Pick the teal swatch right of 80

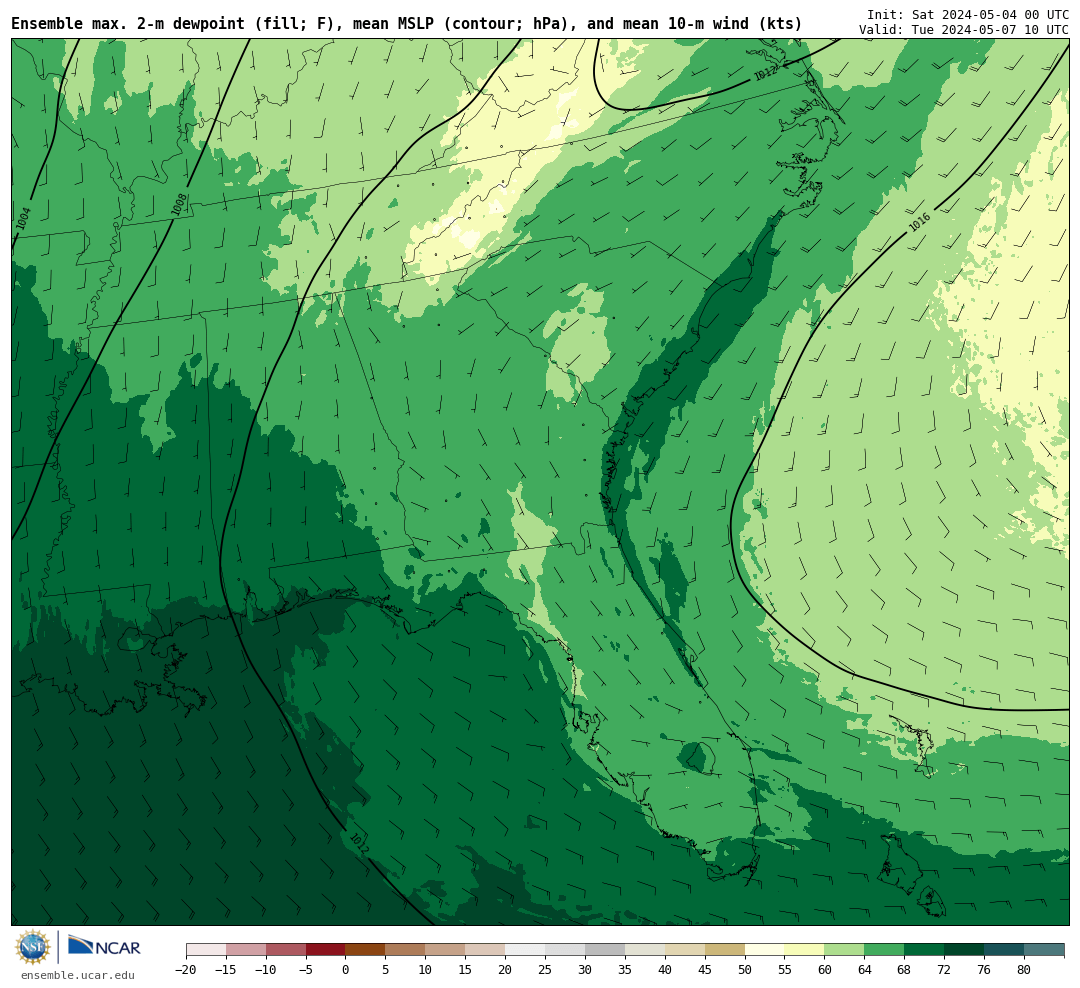tap(1045, 950)
